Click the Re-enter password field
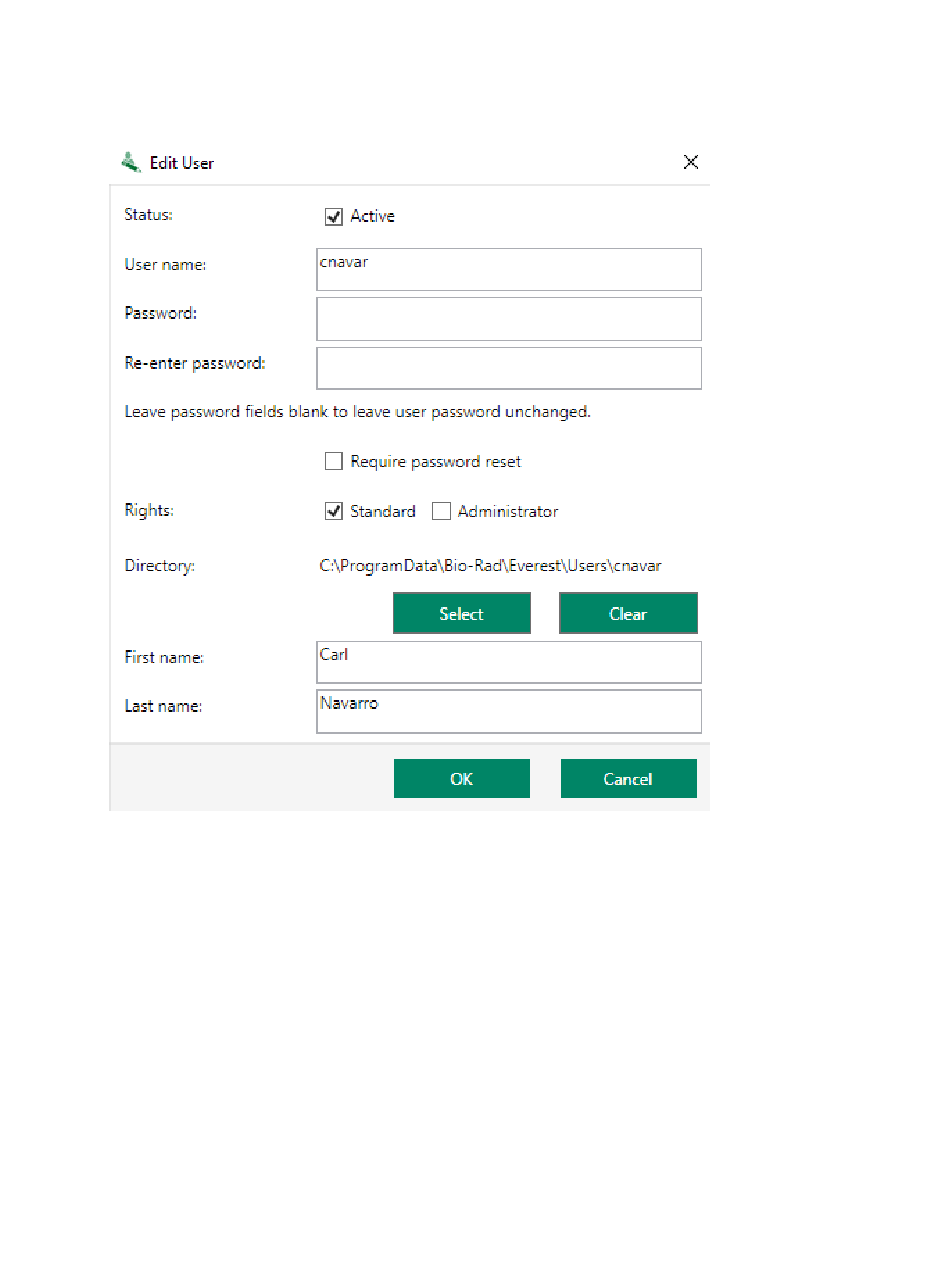The image size is (950, 1284). click(x=509, y=368)
